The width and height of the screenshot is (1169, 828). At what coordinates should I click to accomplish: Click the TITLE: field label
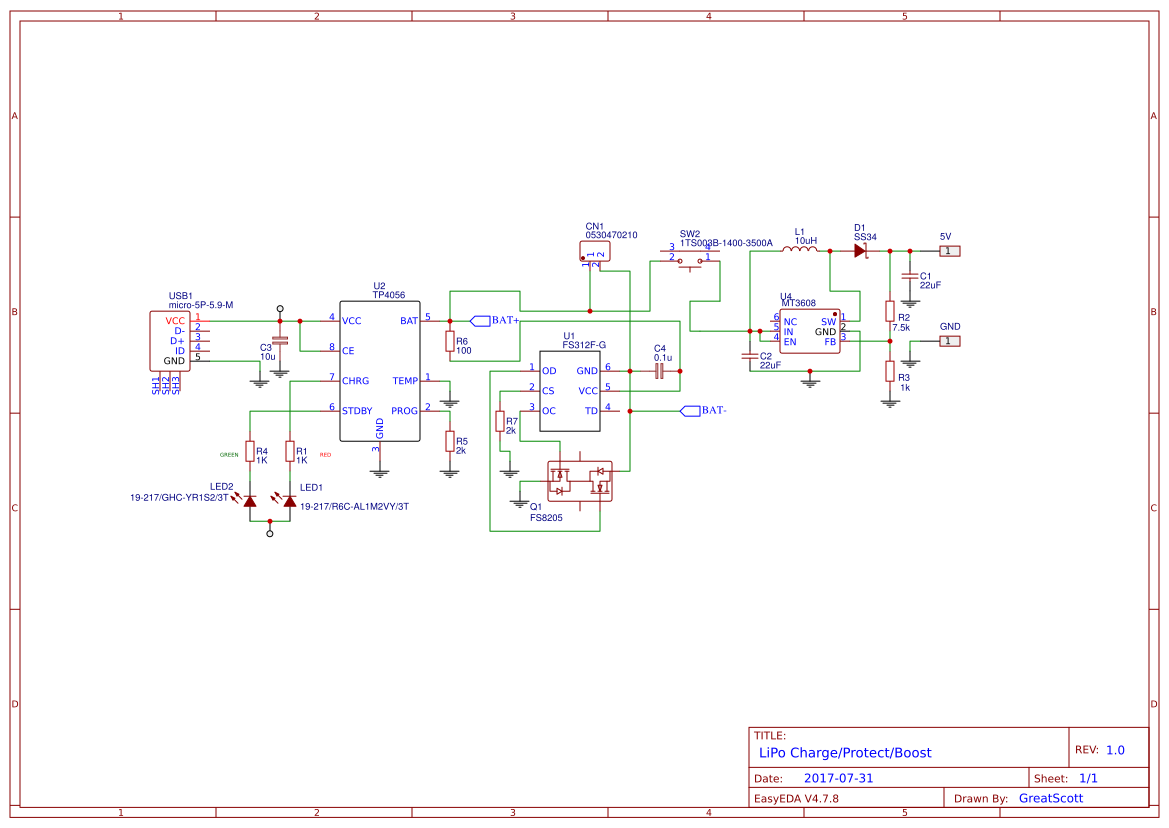coord(769,736)
